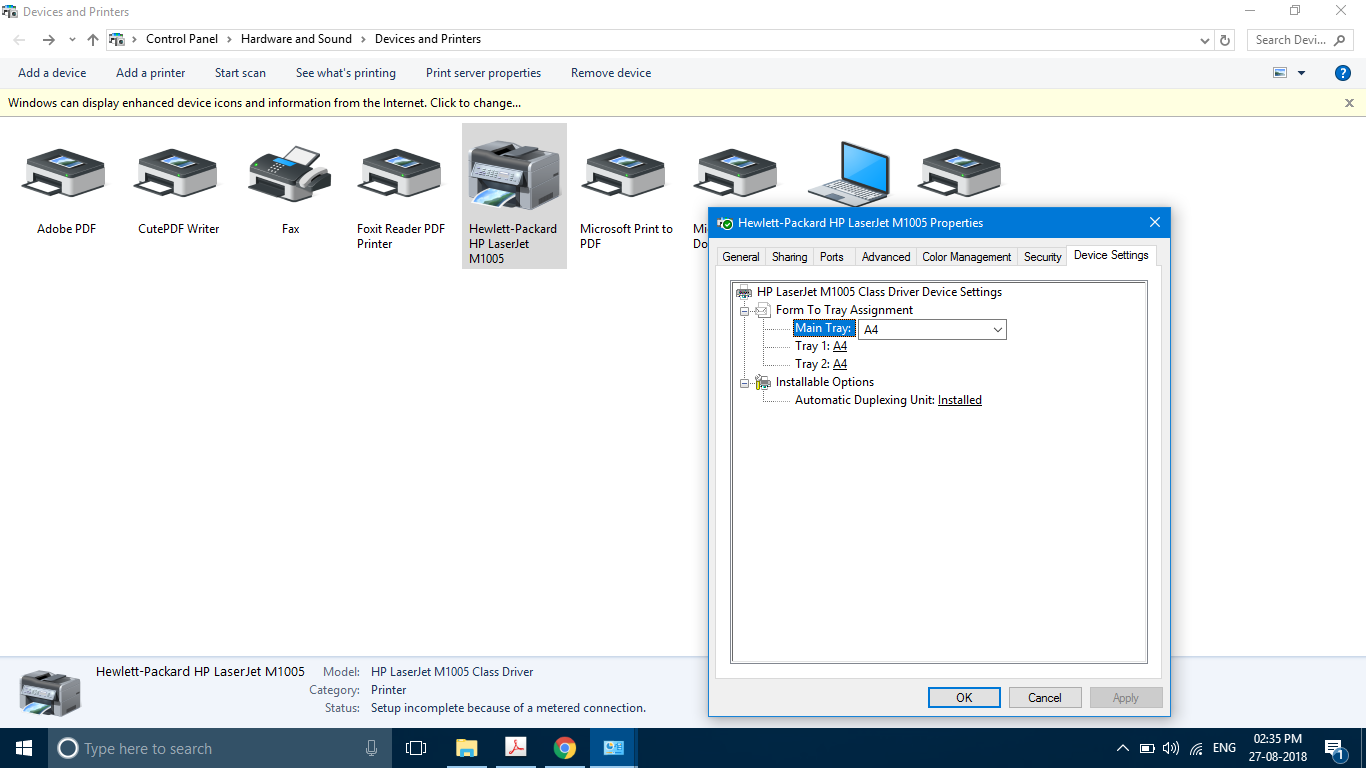
Task: Select the Main Tray label
Action: (823, 329)
